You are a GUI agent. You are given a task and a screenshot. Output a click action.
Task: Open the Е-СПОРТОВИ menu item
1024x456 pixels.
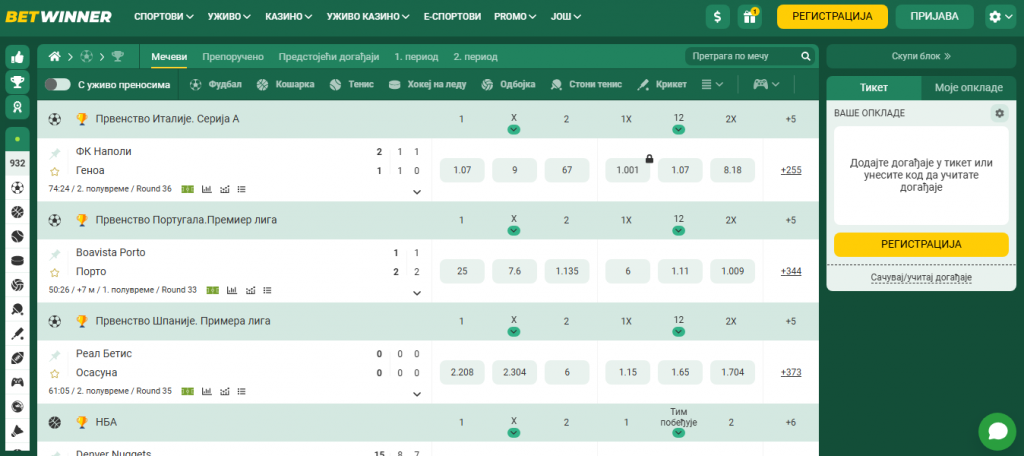tap(452, 17)
